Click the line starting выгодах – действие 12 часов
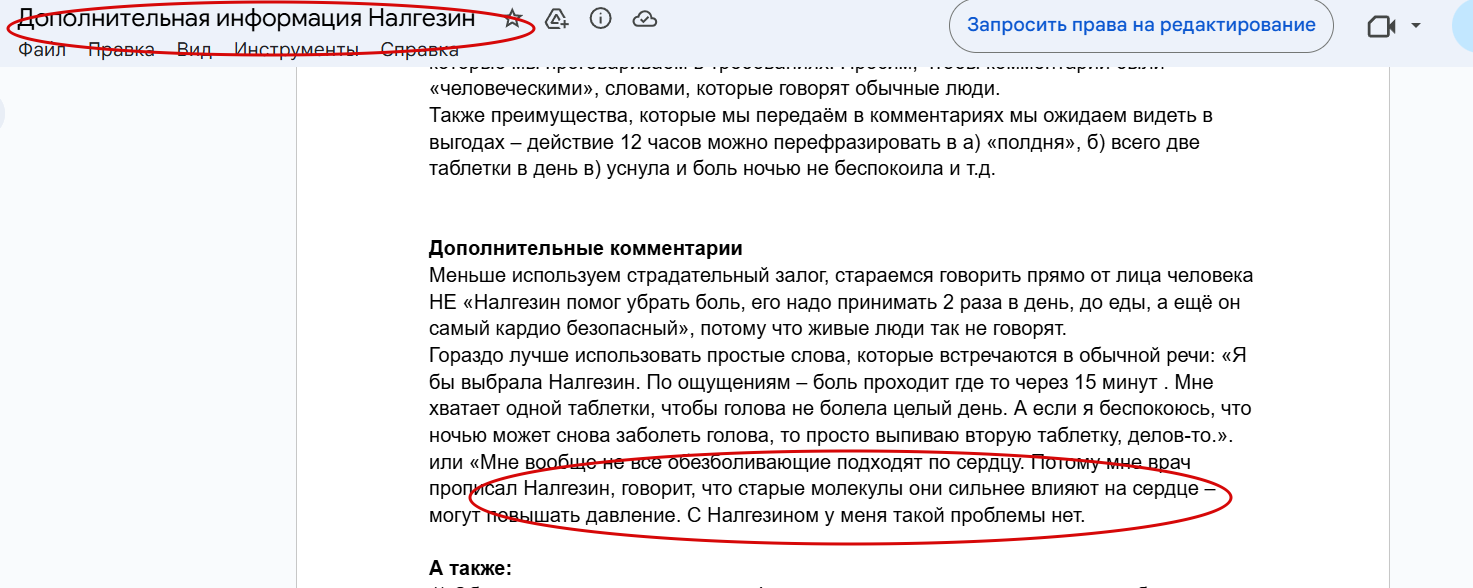 (814, 143)
